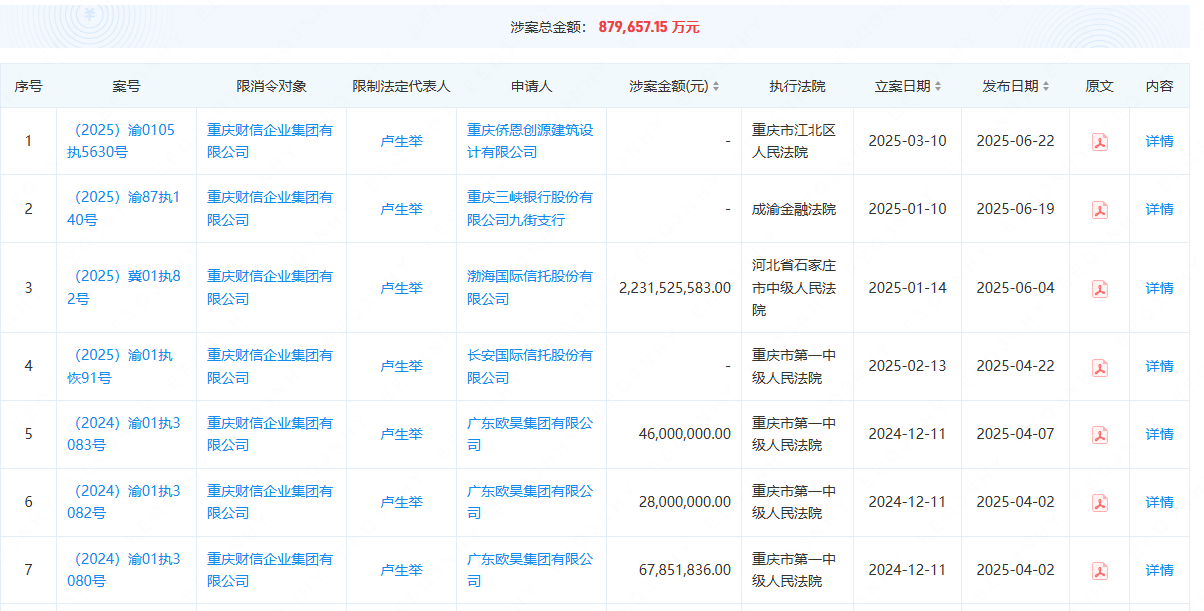View 详情 for row 5
Screen dimensions: 1204x611
[x=1160, y=434]
